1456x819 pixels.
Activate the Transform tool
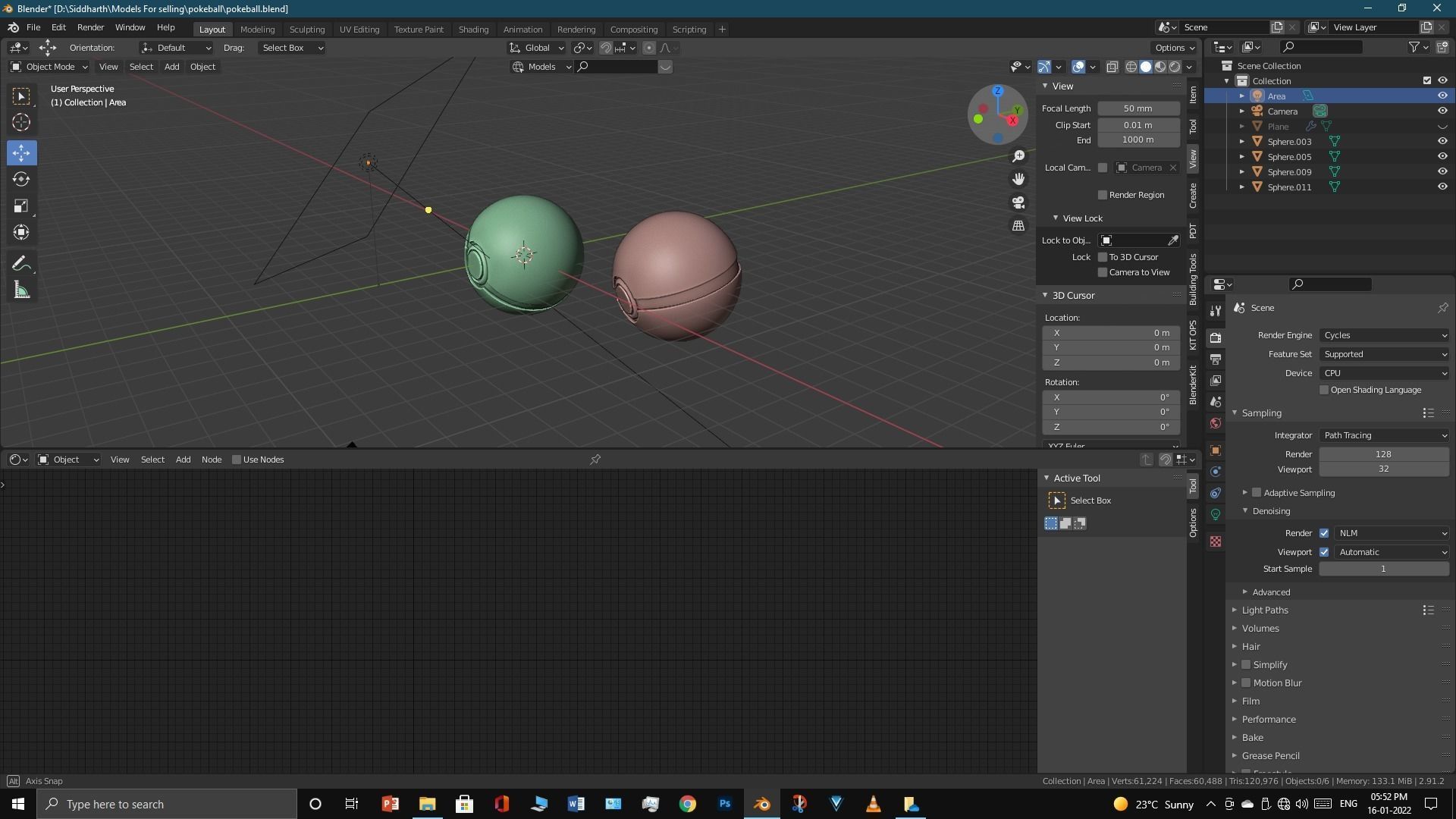coord(21,232)
